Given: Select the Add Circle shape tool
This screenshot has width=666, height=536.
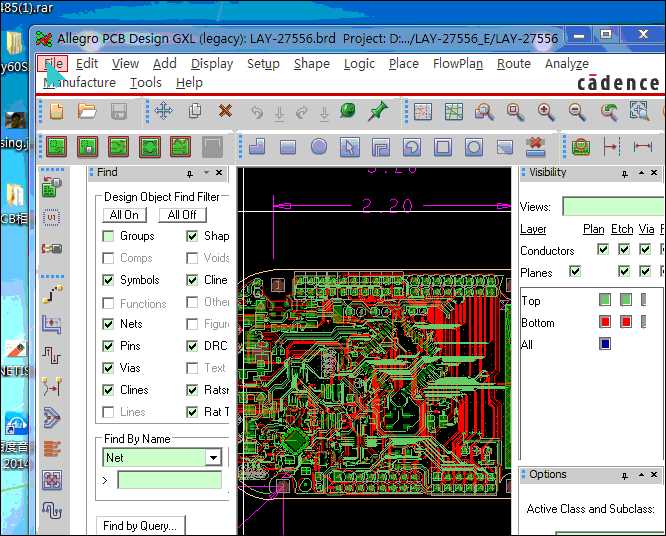Looking at the screenshot, I should click(x=319, y=147).
